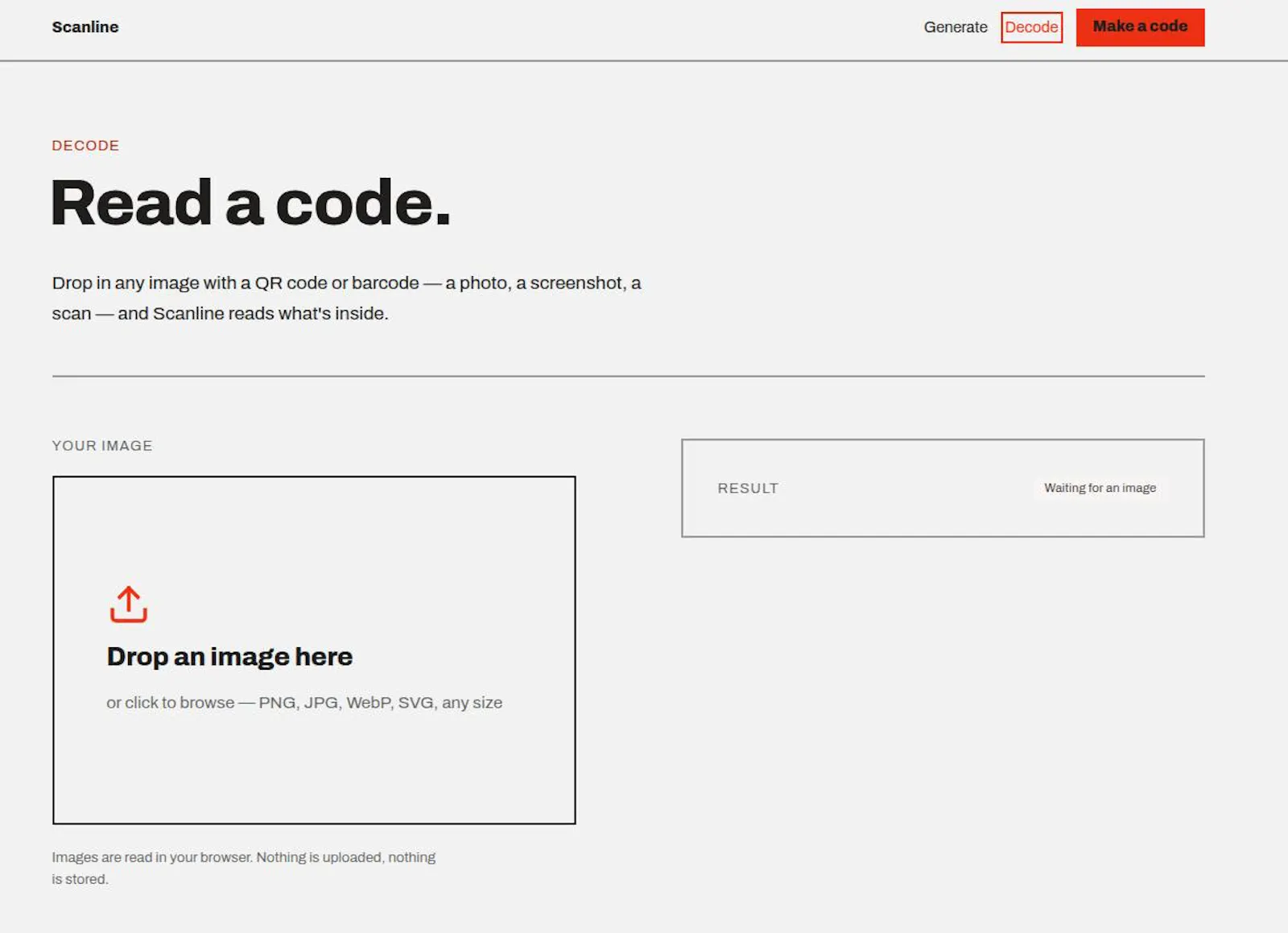Click the 'Images are read in your browser' note
The height and width of the screenshot is (933, 1288).
coord(244,868)
